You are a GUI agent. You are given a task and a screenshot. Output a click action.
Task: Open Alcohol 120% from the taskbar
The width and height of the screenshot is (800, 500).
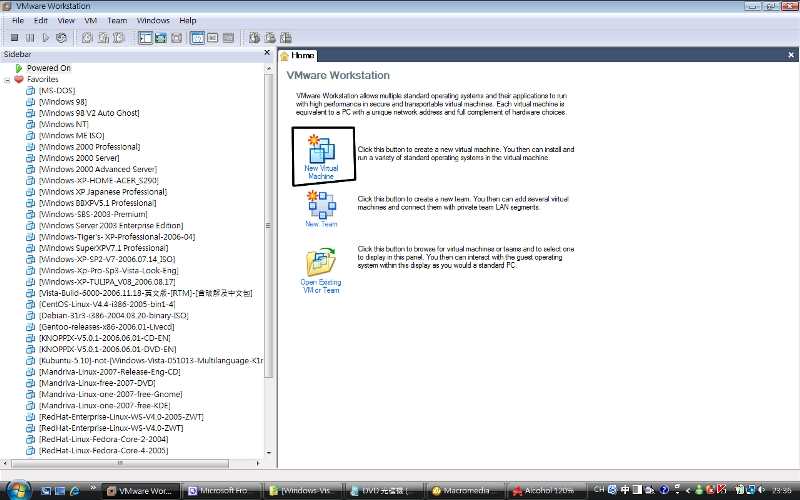pos(546,491)
